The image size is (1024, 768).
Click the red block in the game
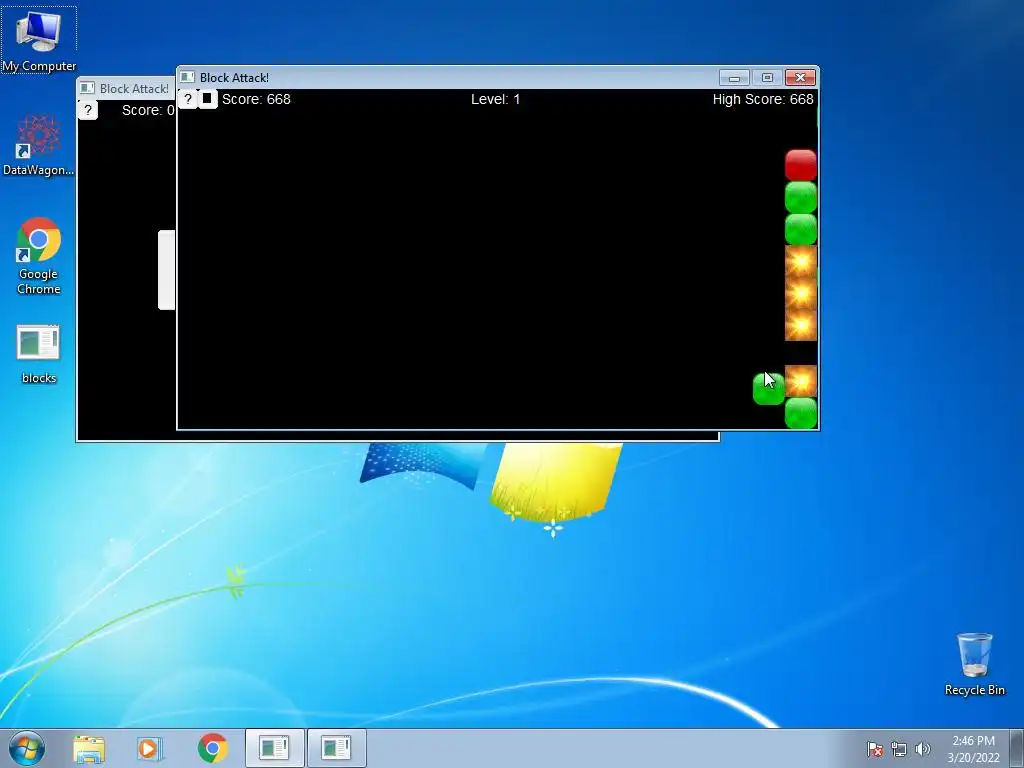coord(801,165)
